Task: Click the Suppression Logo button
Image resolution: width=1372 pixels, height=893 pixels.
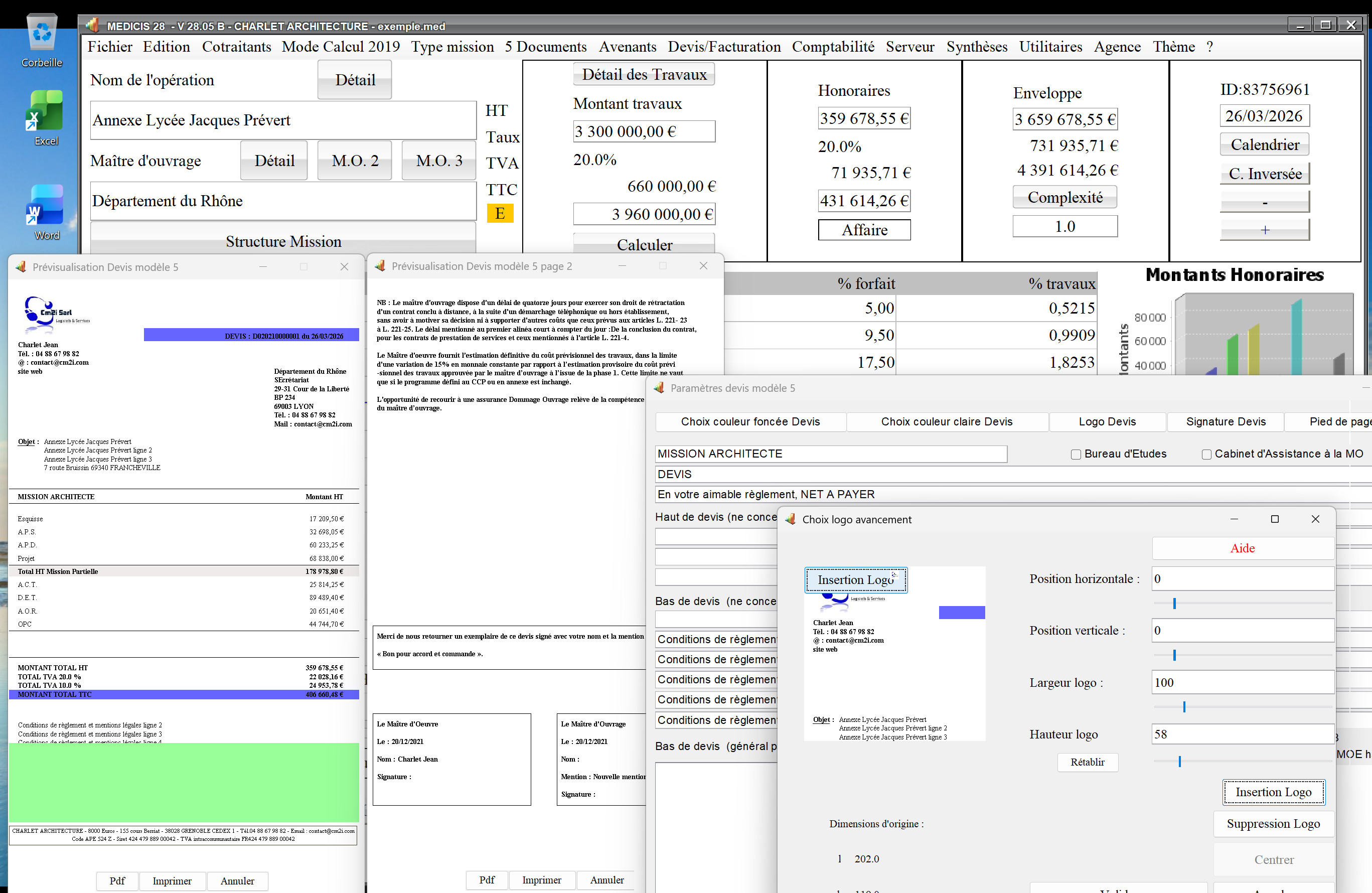Action: (x=1273, y=824)
